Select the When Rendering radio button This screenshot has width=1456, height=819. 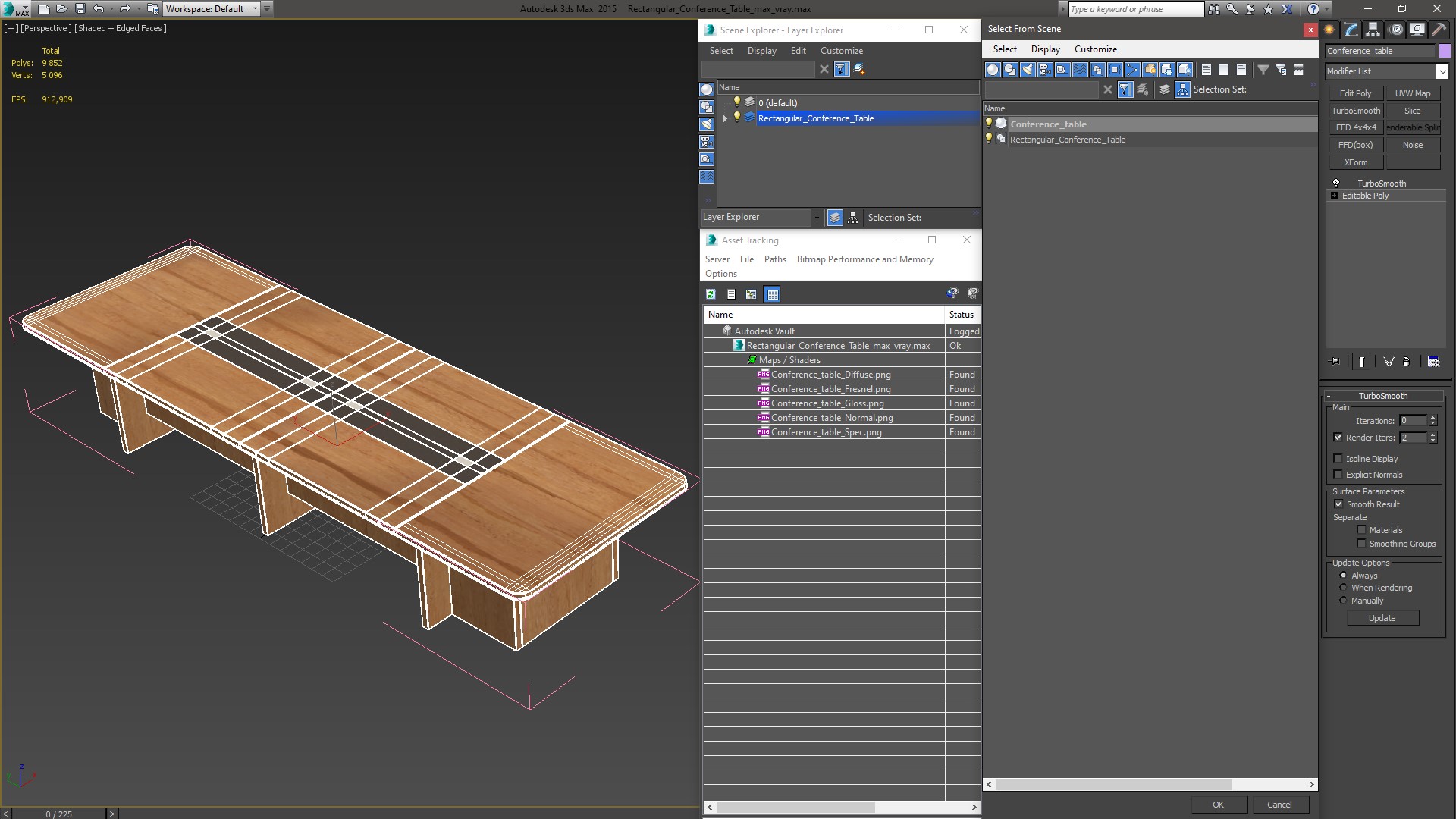pyautogui.click(x=1343, y=588)
